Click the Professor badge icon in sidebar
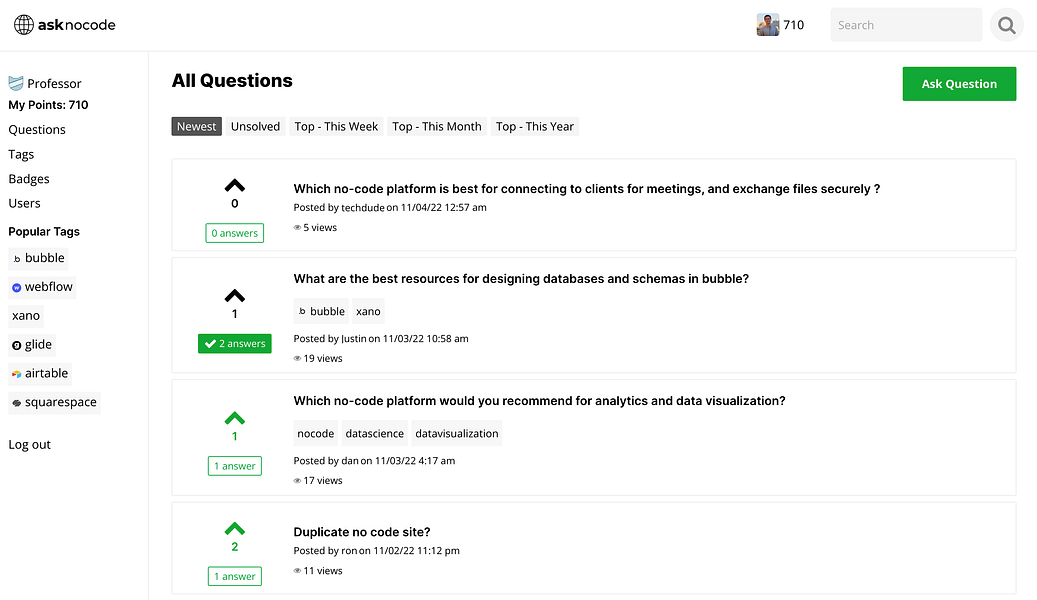 16,83
